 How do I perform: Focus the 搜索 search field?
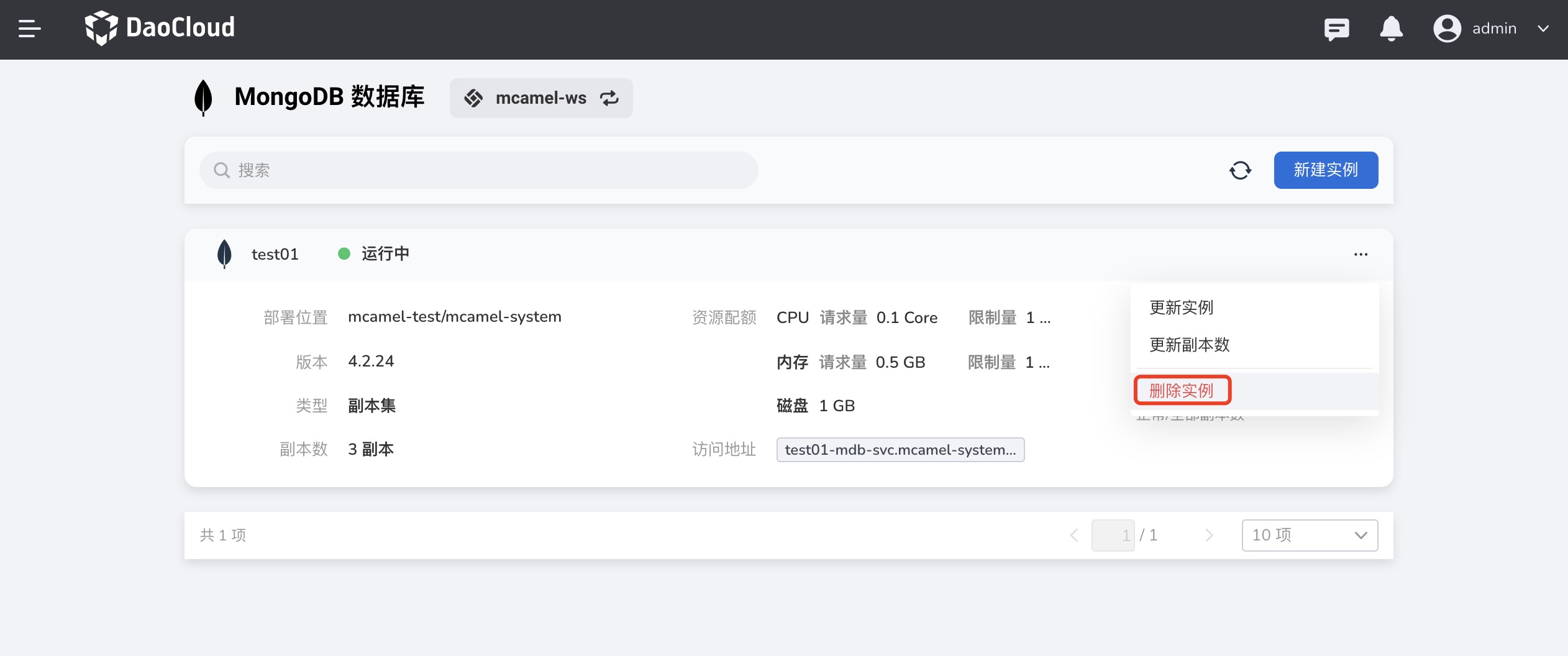[478, 170]
